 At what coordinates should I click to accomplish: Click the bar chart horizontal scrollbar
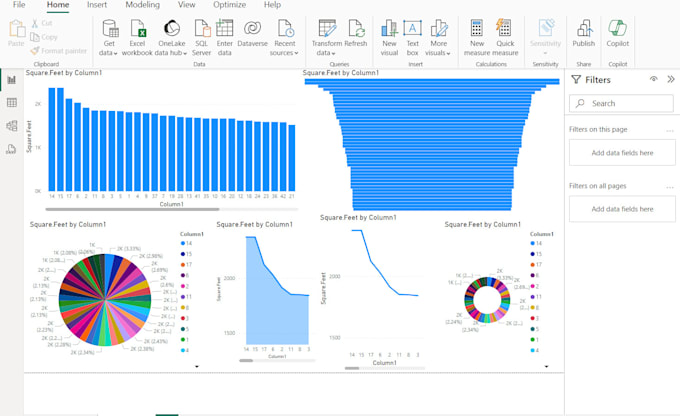132,209
